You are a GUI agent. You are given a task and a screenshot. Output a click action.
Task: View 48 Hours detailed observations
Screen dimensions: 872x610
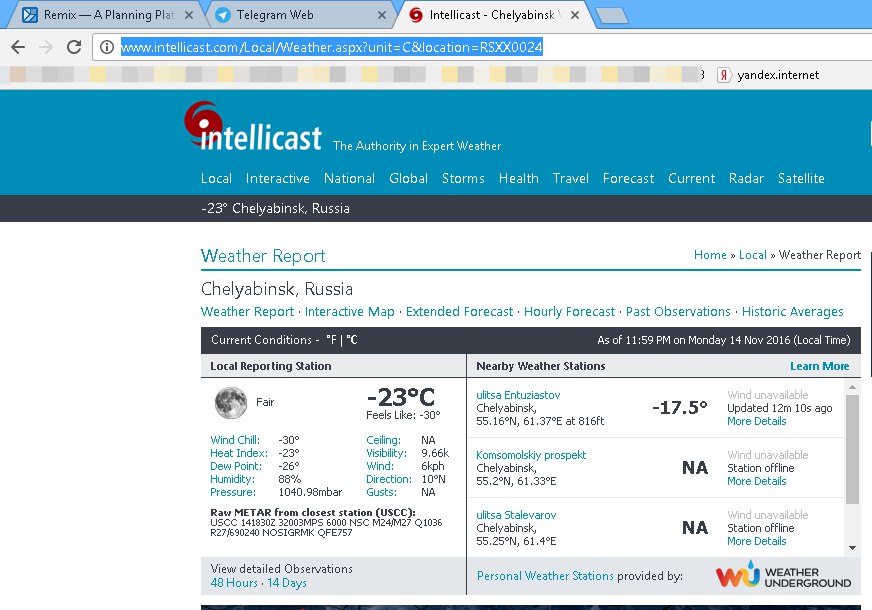tap(234, 583)
